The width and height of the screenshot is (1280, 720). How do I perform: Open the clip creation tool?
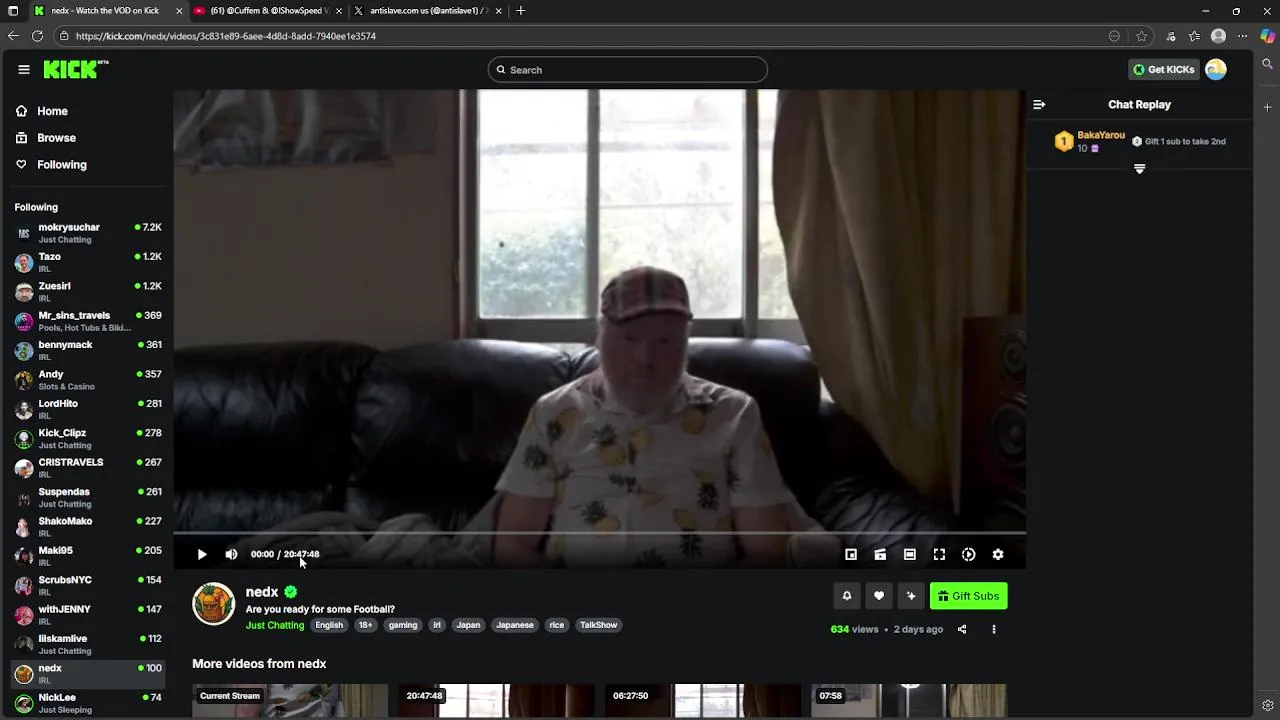coord(880,554)
